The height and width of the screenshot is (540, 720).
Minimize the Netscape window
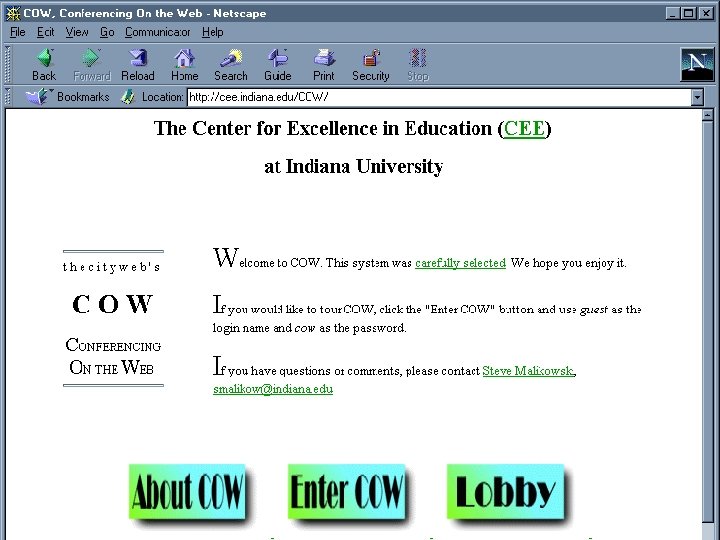(x=672, y=13)
